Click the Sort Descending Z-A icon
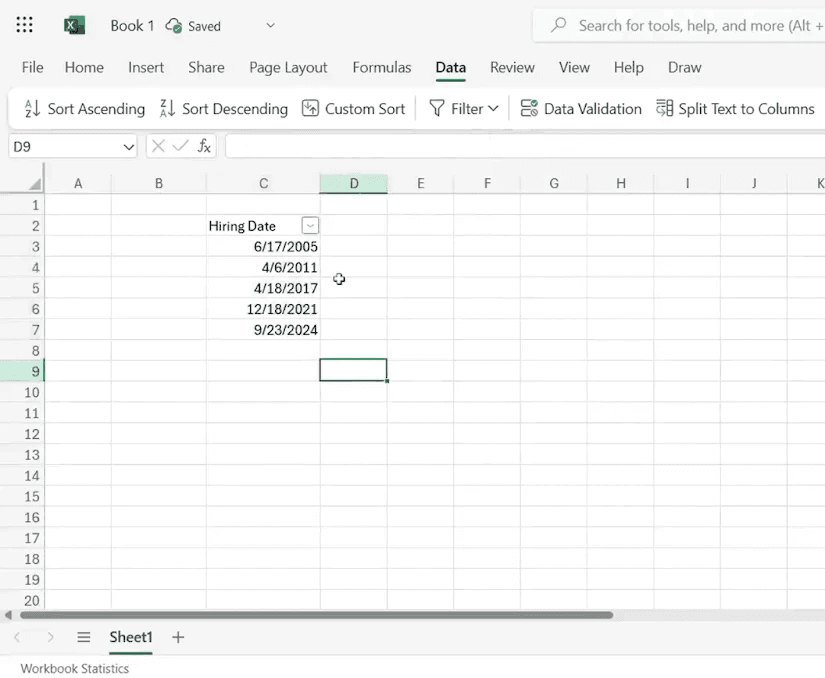Image resolution: width=825 pixels, height=678 pixels. click(x=167, y=108)
